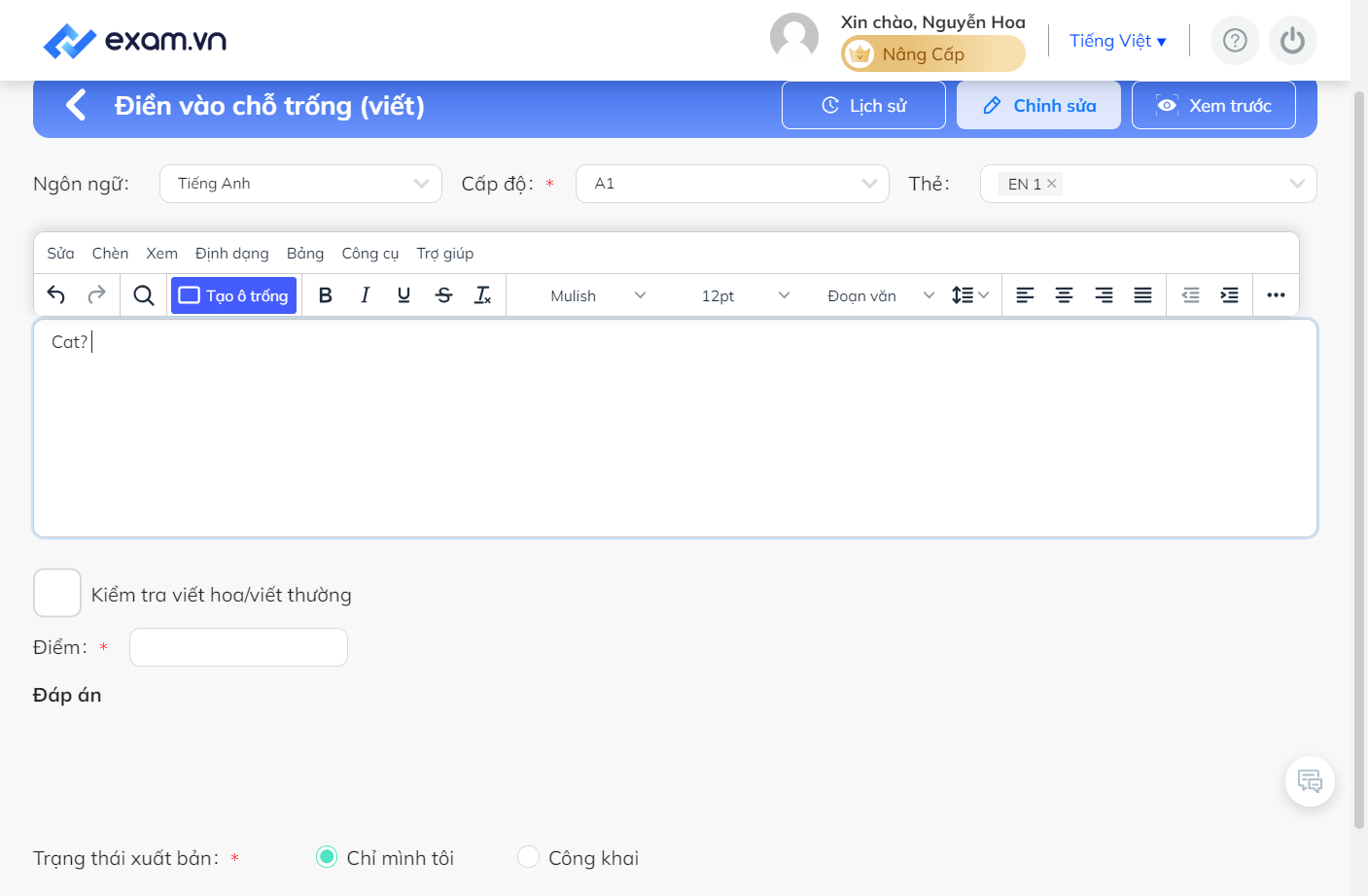1368x896 pixels.
Task: Align text left
Action: pyautogui.click(x=1025, y=295)
